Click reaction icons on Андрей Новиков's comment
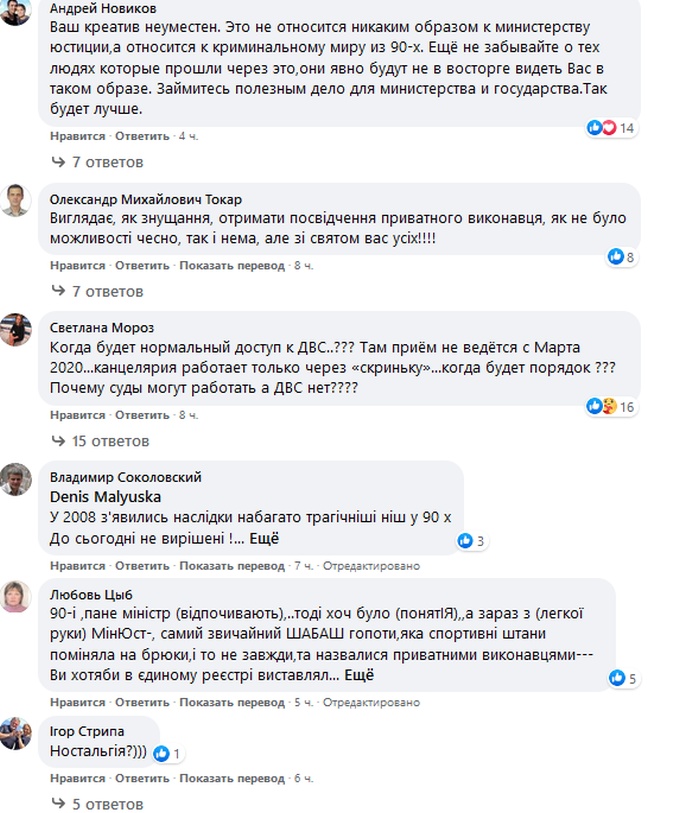The width and height of the screenshot is (680, 813). 600,128
